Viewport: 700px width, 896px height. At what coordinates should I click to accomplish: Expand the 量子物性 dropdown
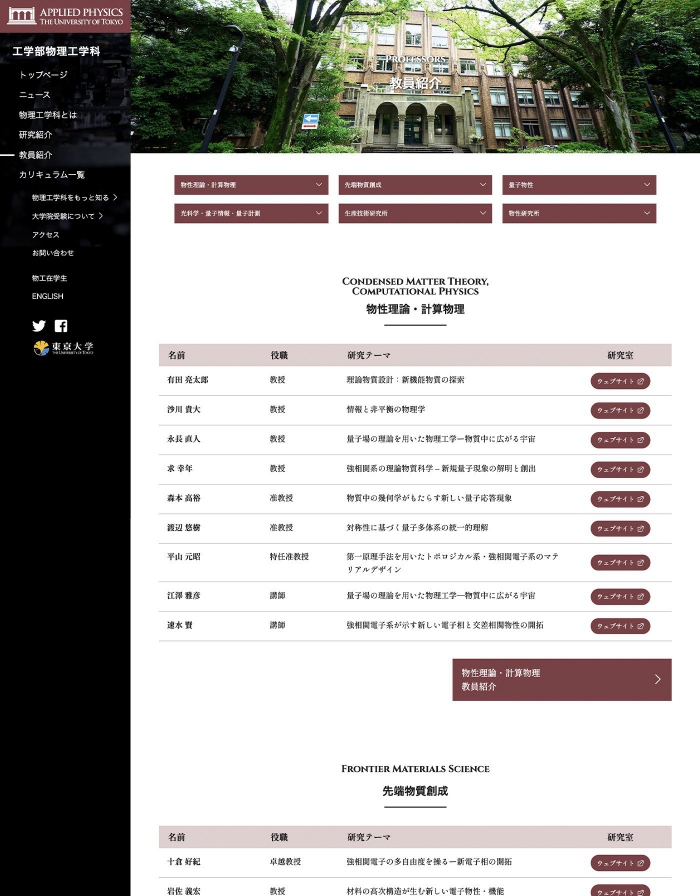point(579,185)
